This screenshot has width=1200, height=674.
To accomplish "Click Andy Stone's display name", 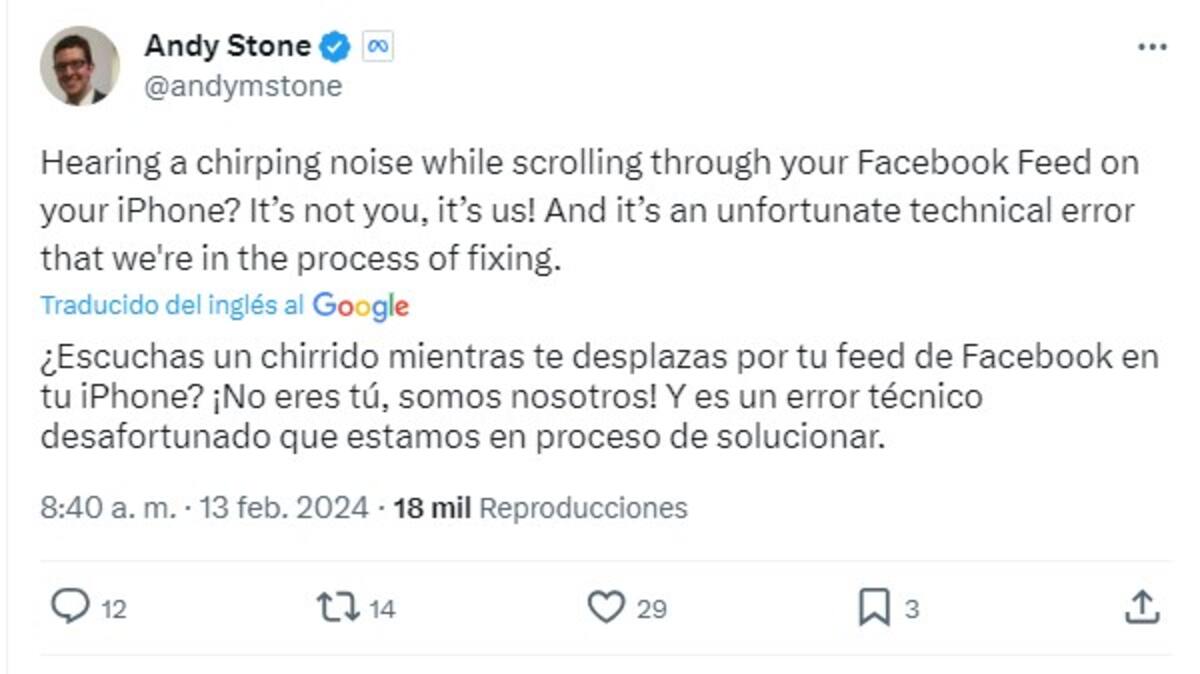I will click(229, 45).
